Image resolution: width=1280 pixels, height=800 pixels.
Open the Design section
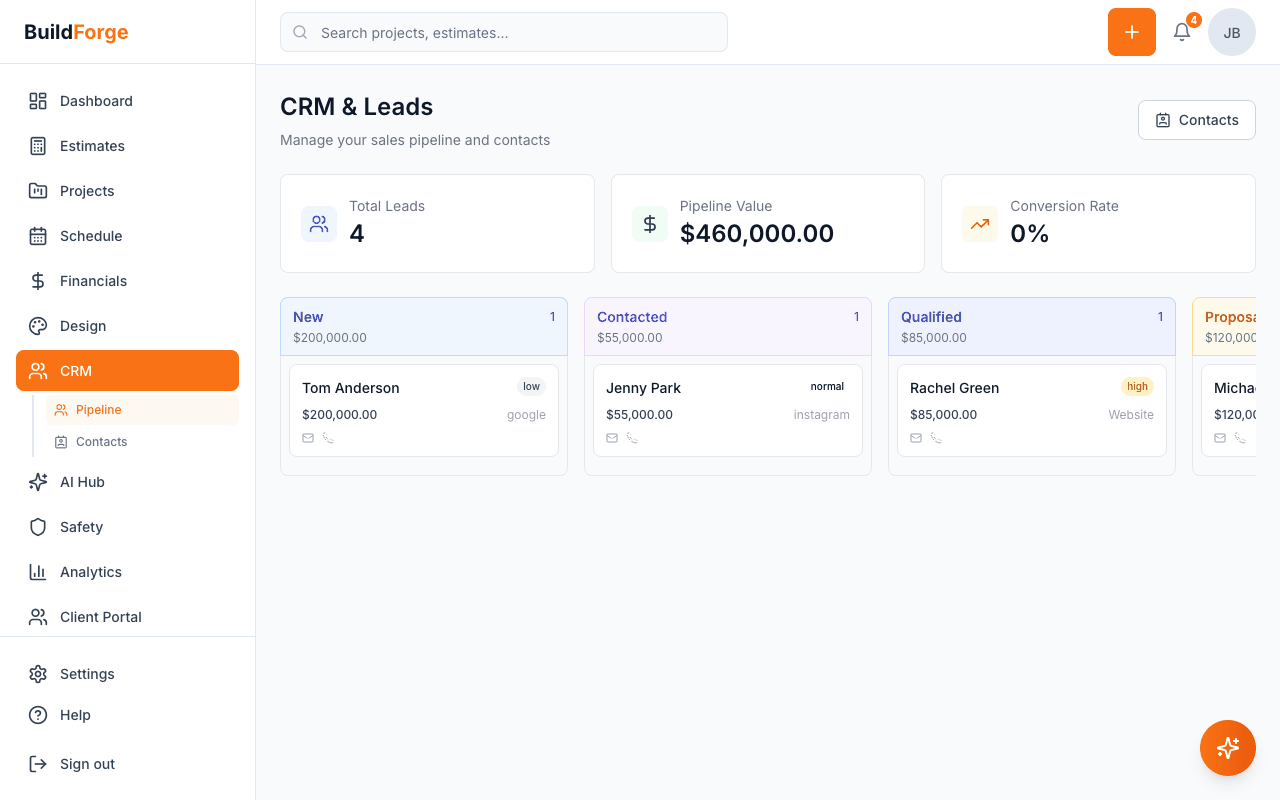tap(82, 326)
